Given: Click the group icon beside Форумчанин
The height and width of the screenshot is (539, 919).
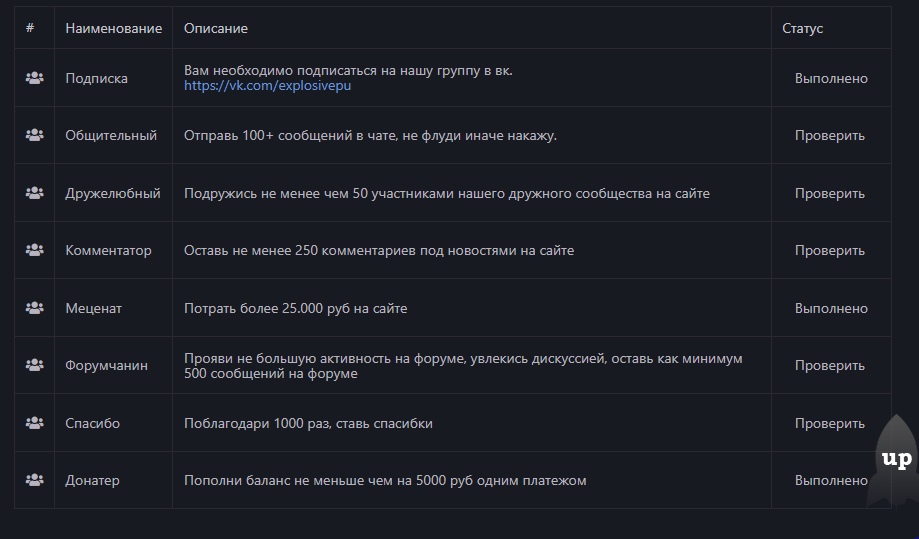Looking at the screenshot, I should pos(35,365).
